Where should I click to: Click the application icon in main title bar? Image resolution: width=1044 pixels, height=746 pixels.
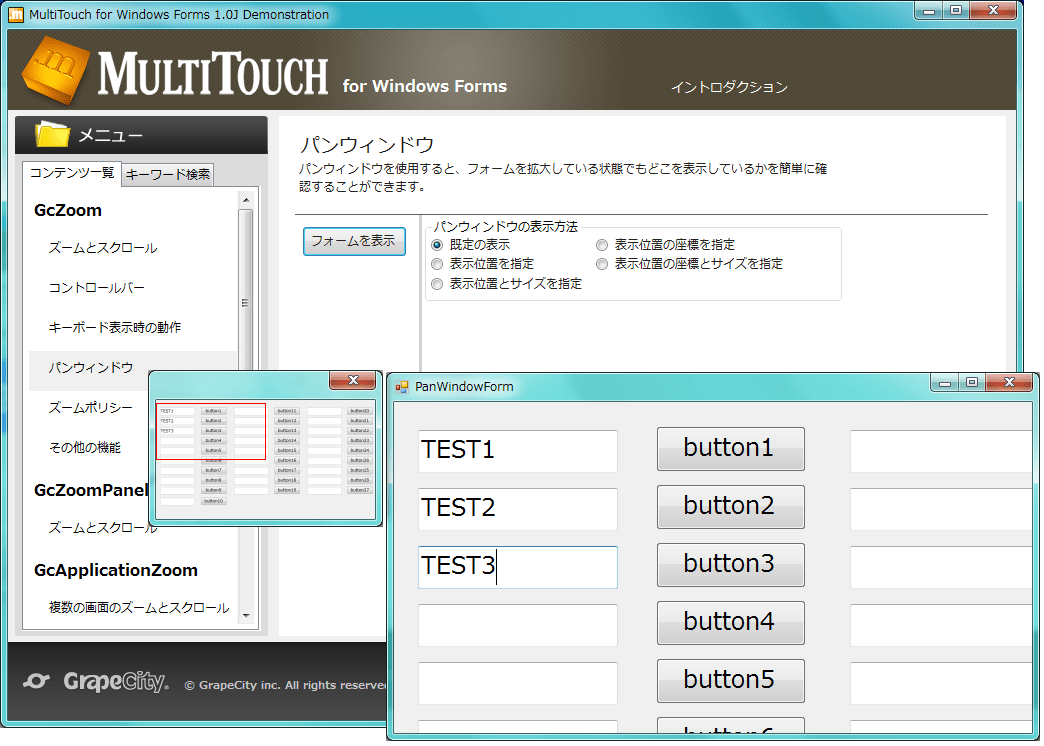(14, 13)
